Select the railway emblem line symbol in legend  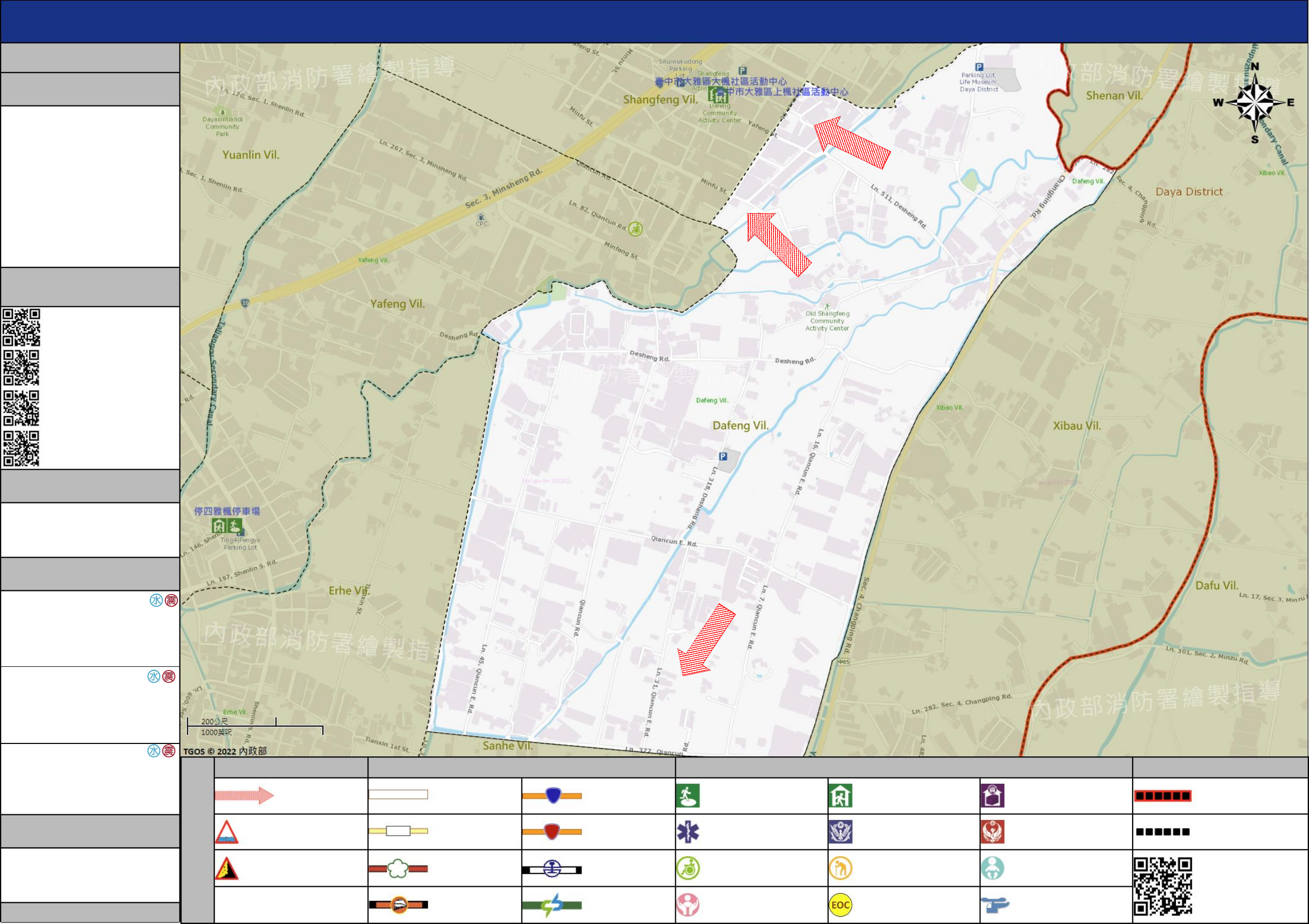(552, 869)
